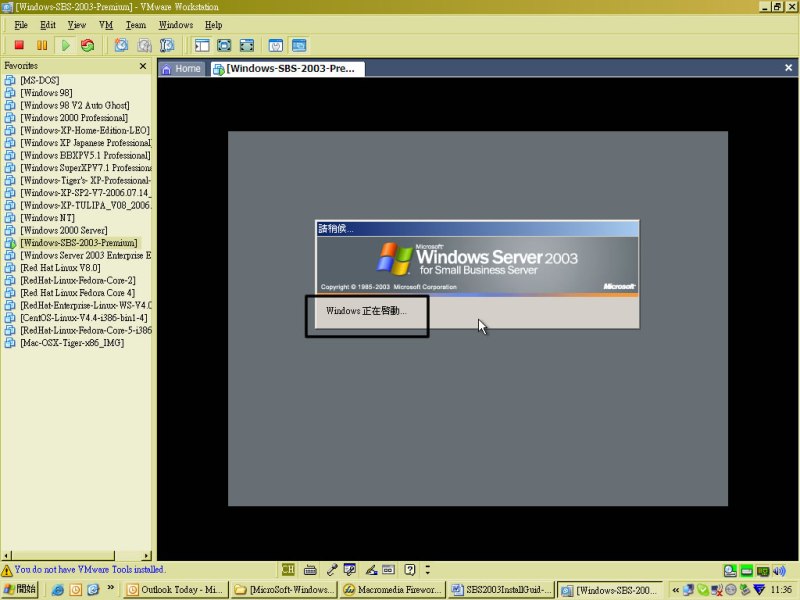Image resolution: width=800 pixels, height=600 pixels.
Task: Open the Help menu
Action: click(214, 25)
